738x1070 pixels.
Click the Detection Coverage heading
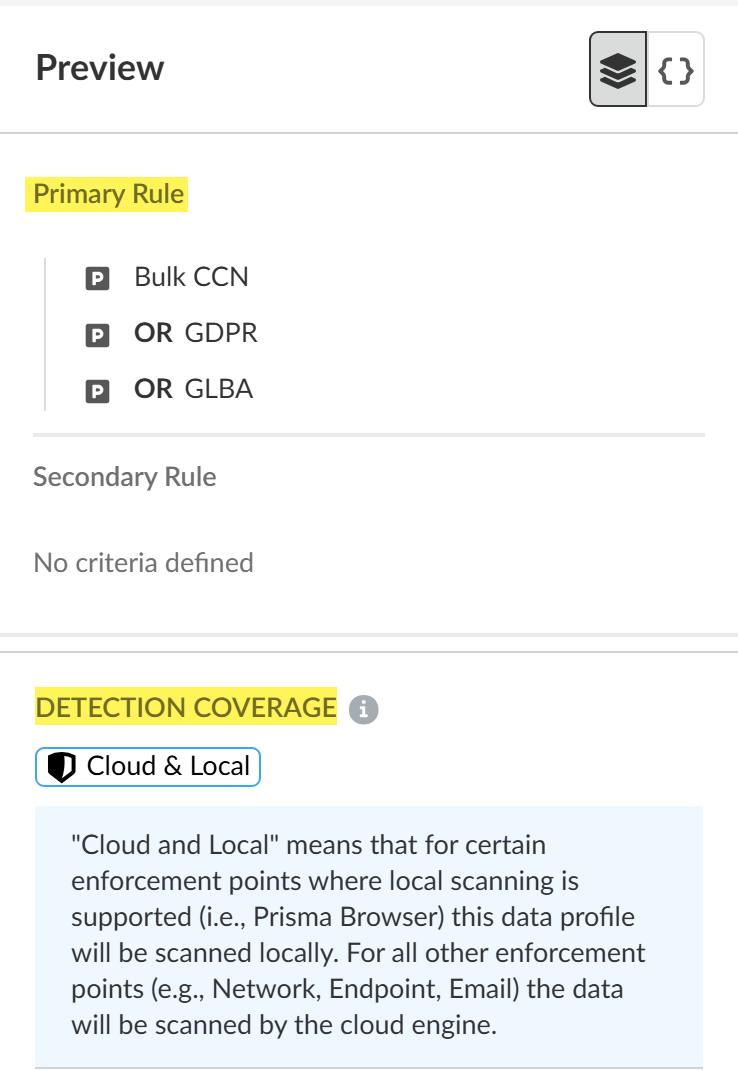[186, 708]
